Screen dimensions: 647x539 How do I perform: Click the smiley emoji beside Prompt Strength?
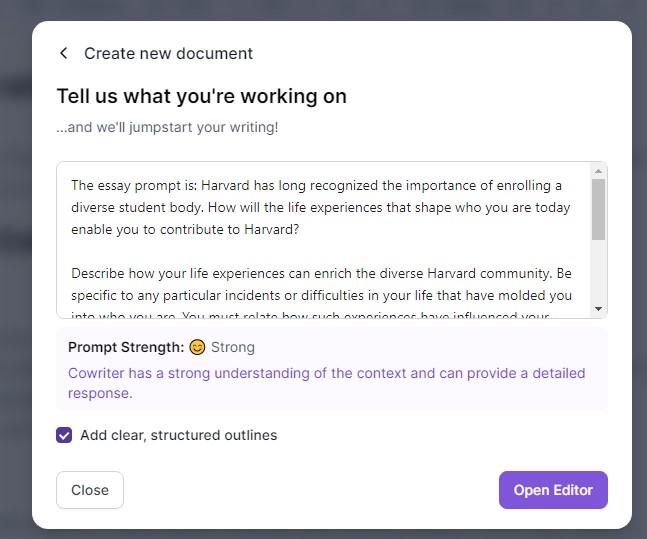tap(197, 347)
